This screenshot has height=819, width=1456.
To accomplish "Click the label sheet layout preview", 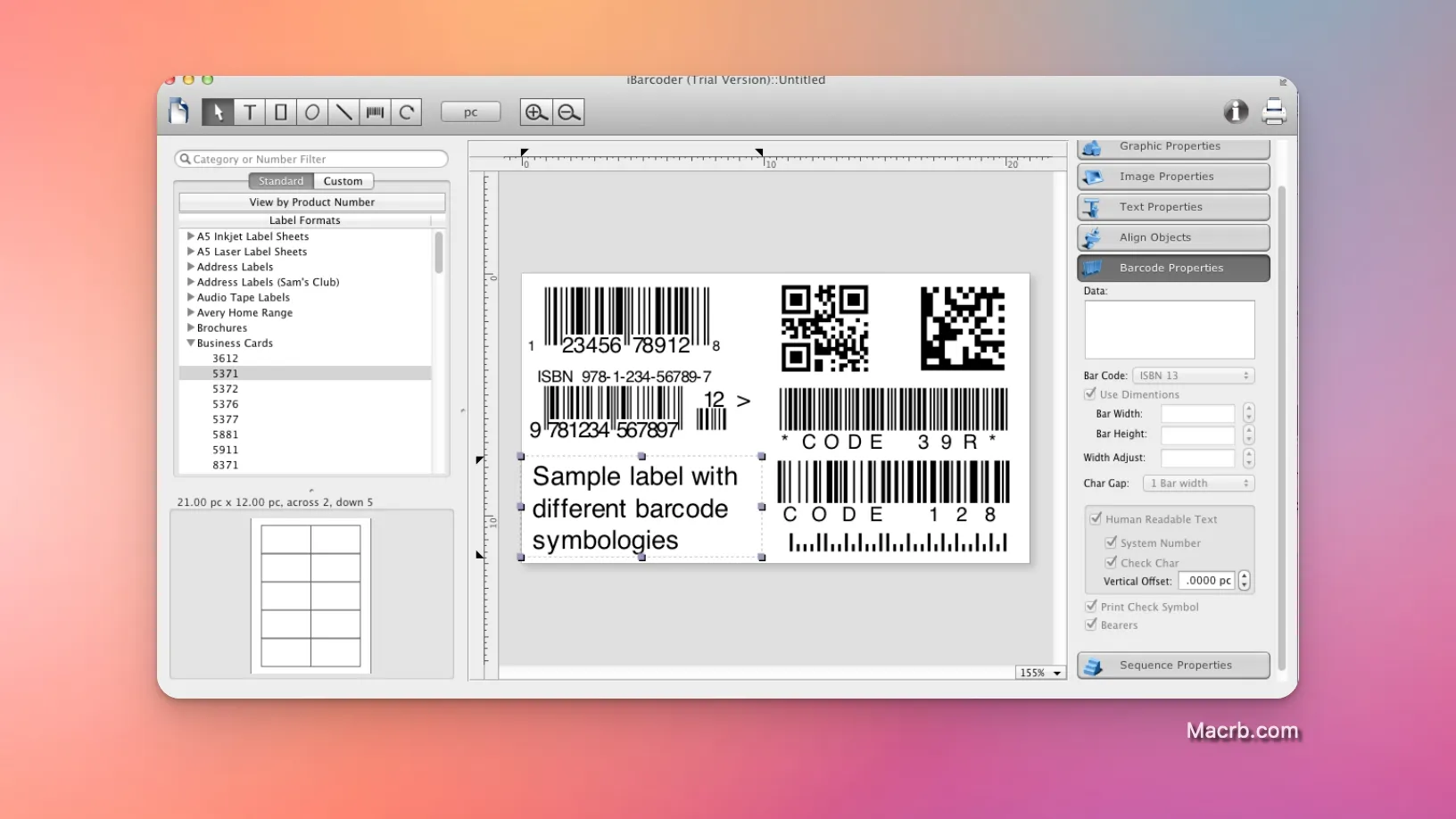I will (310, 595).
